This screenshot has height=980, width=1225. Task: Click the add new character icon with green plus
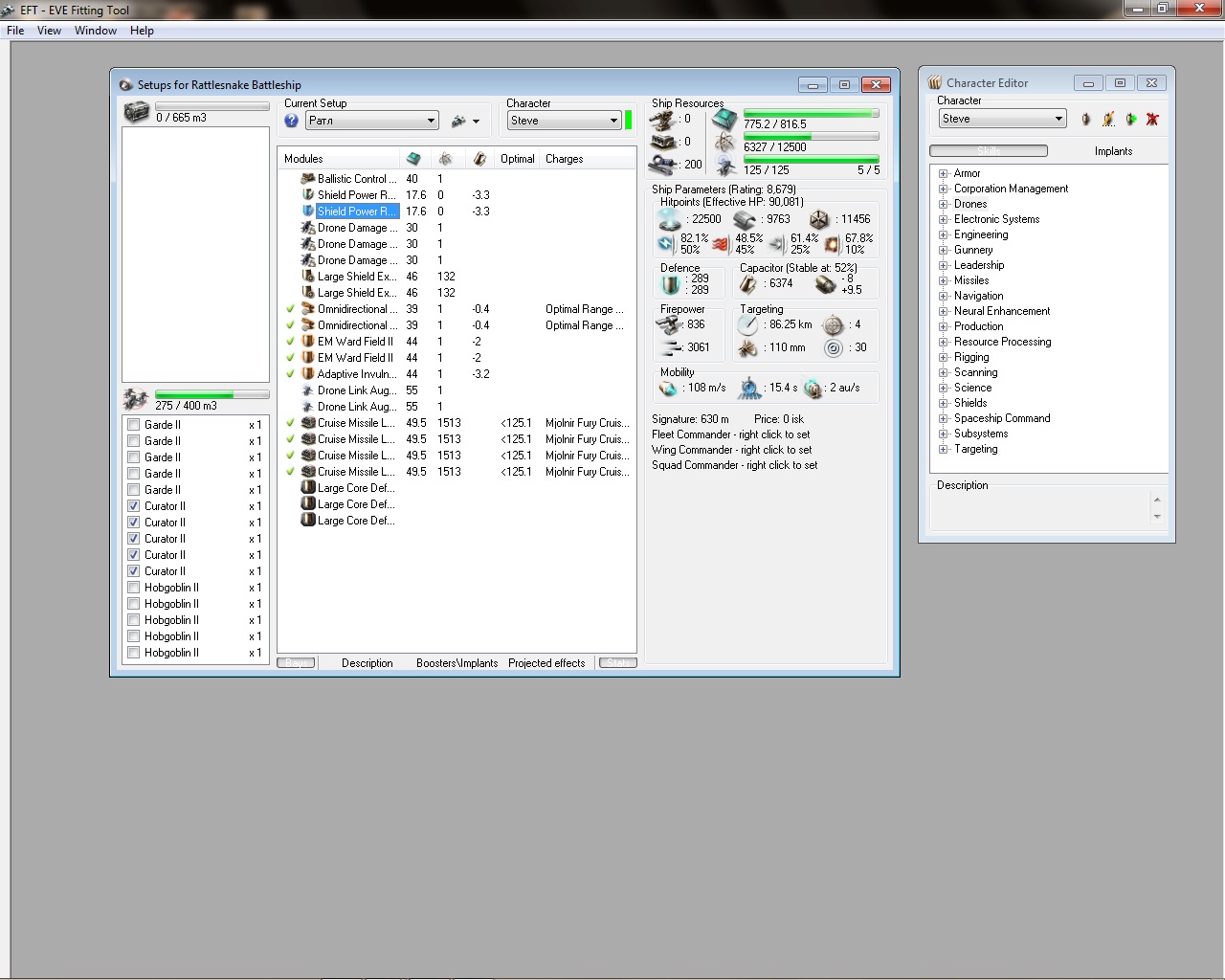[x=1130, y=120]
